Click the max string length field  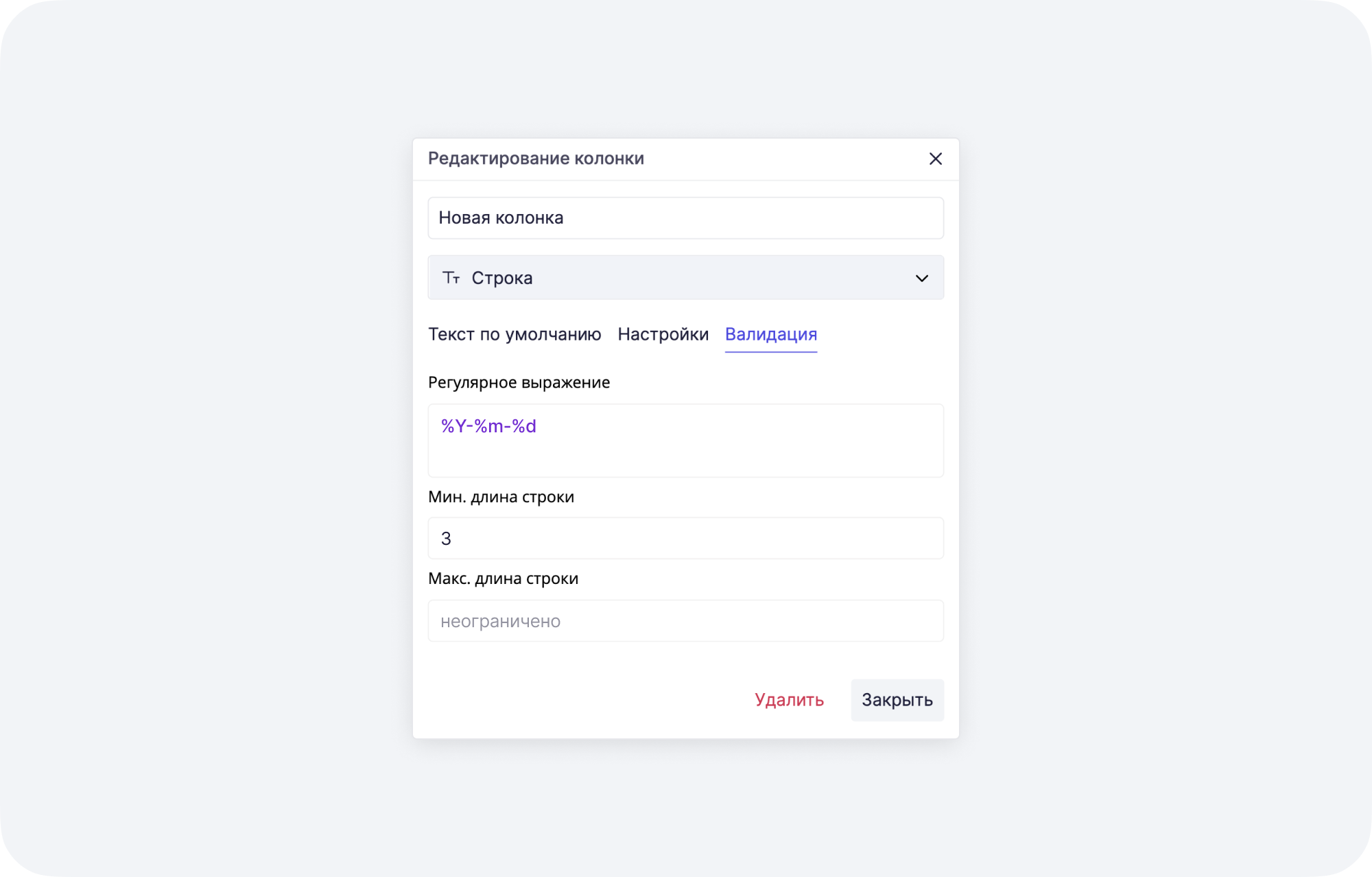[x=686, y=620]
